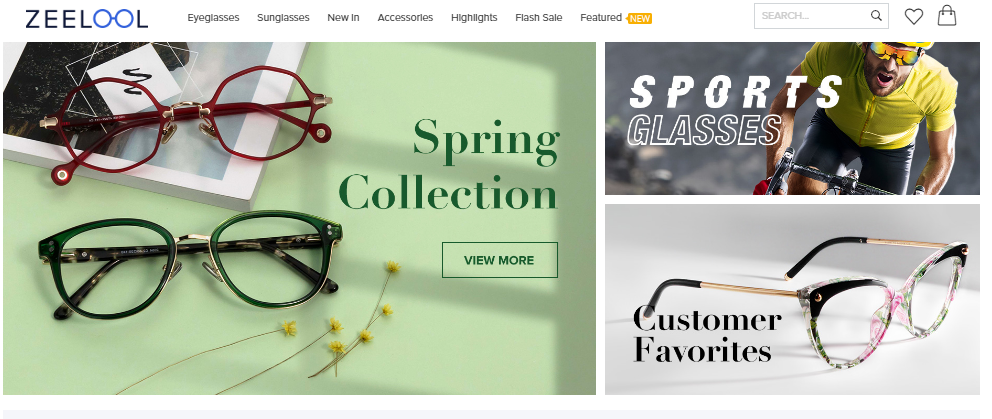Focus the search input field
The image size is (992, 419).
pyautogui.click(x=813, y=16)
